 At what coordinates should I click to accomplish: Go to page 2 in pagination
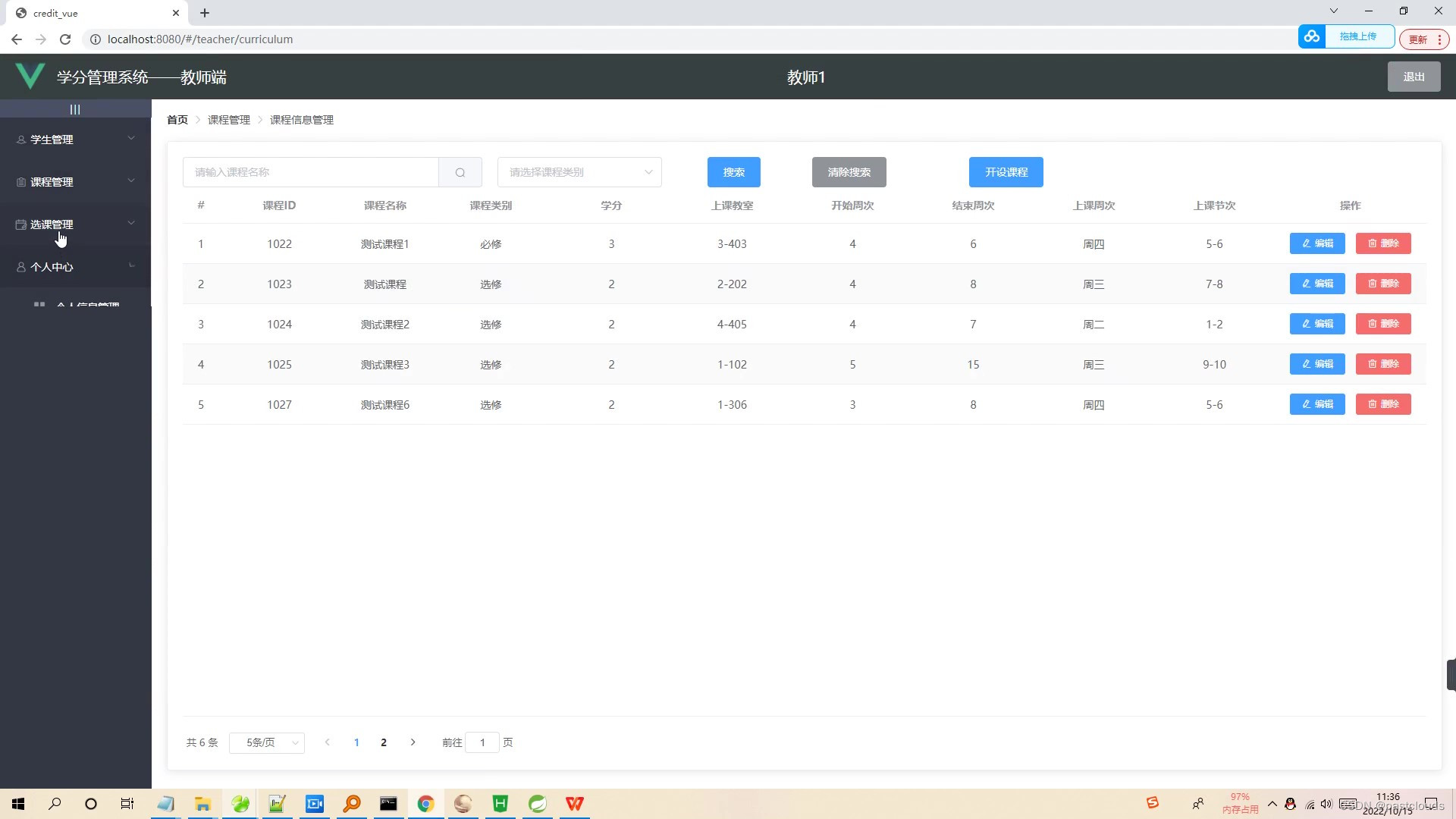383,742
